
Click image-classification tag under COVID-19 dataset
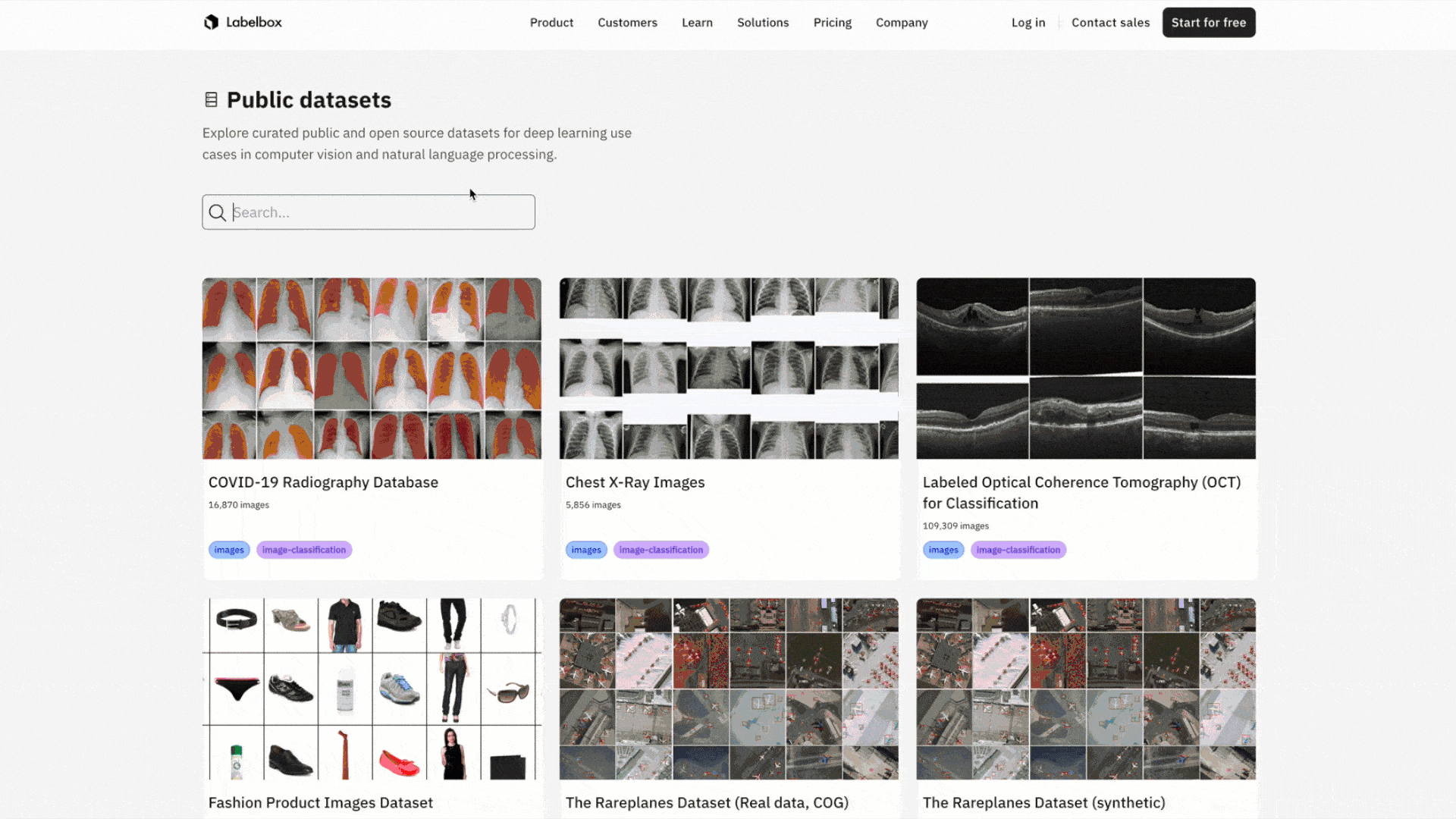pos(304,550)
